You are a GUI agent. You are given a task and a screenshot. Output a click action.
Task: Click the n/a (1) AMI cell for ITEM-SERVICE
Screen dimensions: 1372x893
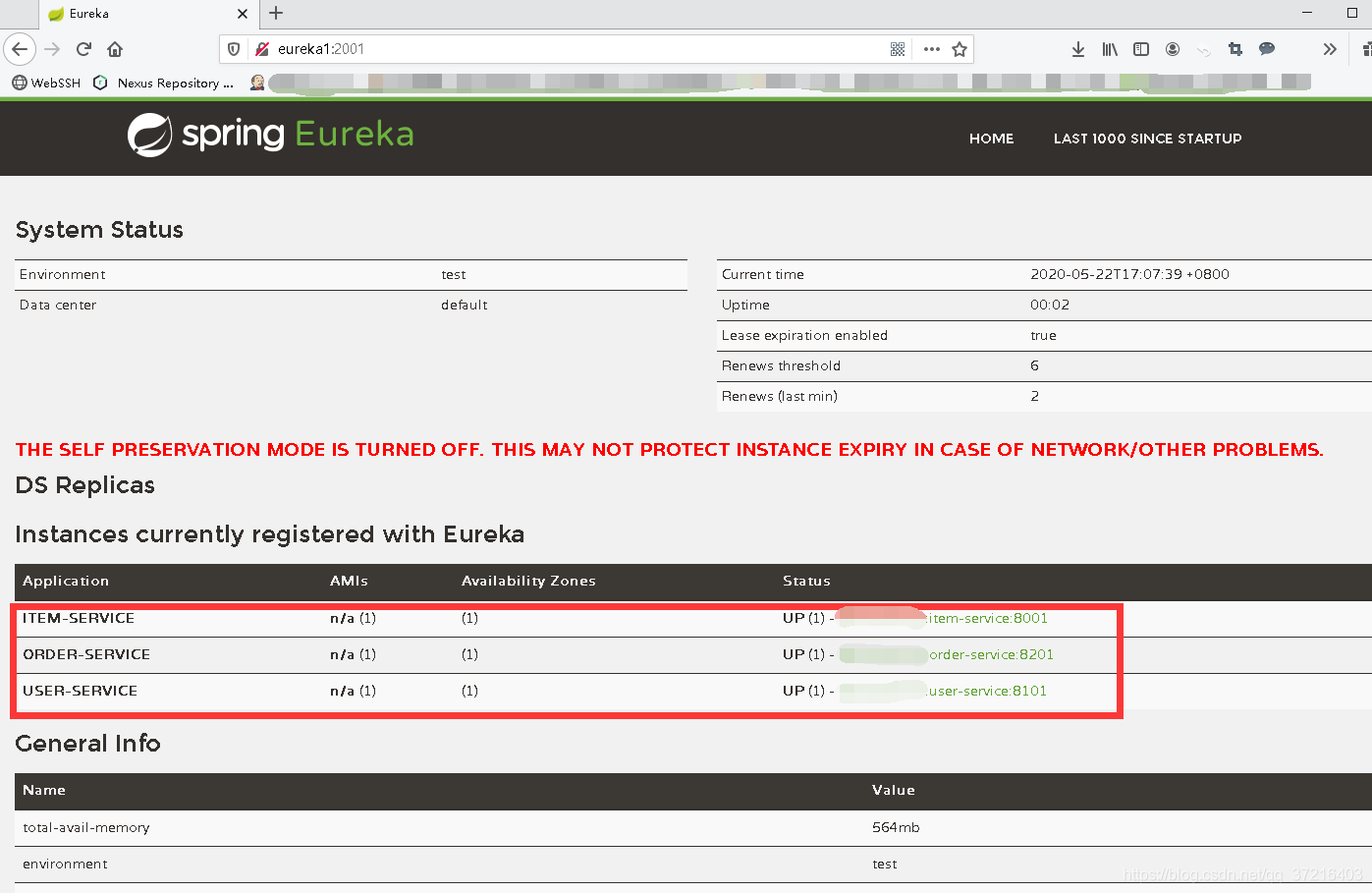[353, 618]
